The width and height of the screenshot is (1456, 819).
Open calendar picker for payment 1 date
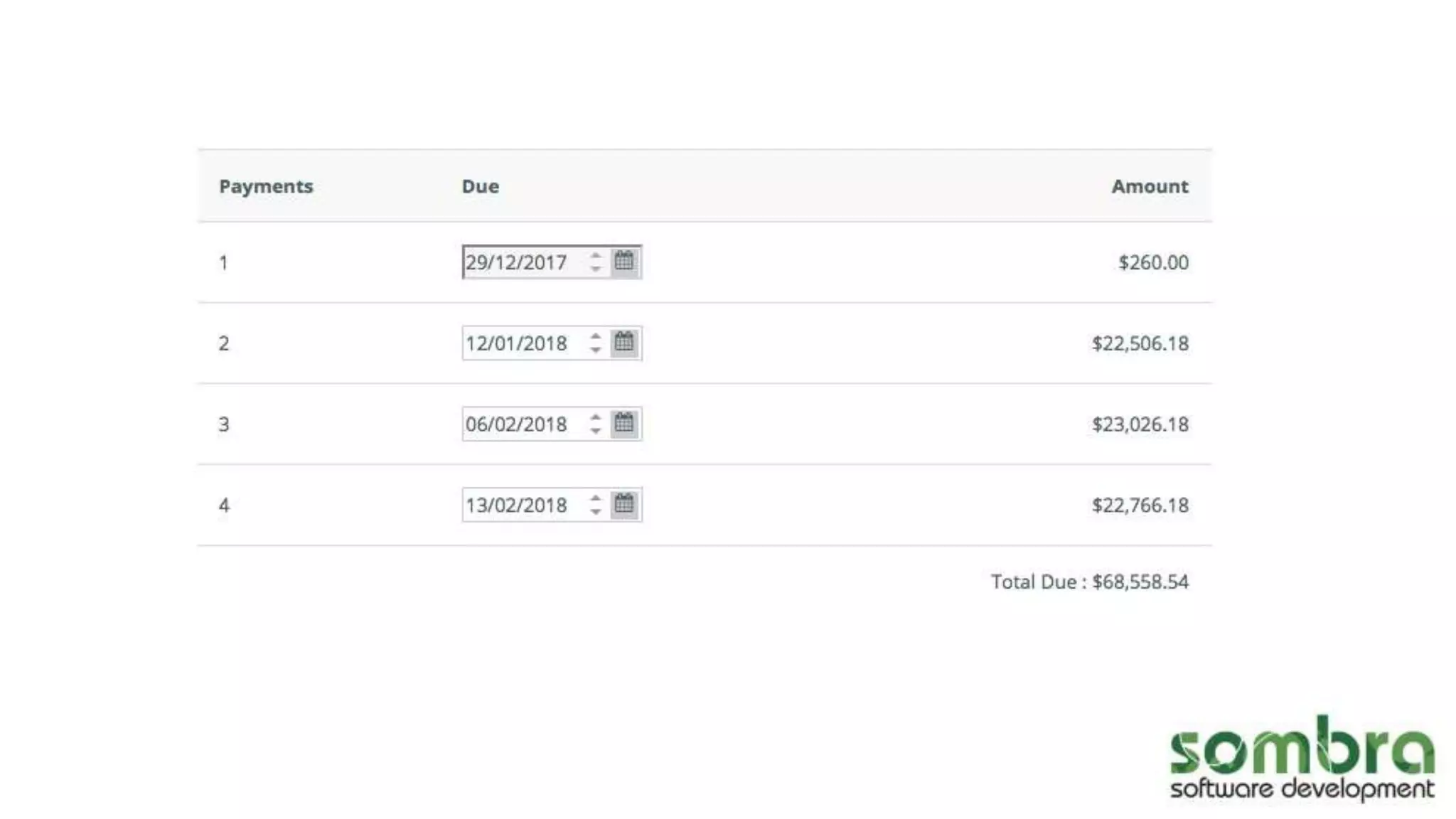624,262
